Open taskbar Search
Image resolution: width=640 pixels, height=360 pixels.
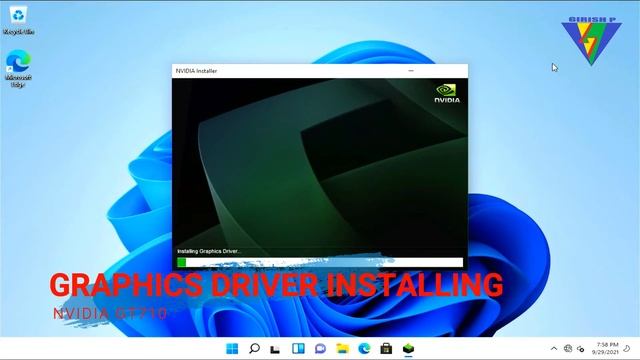coord(254,349)
